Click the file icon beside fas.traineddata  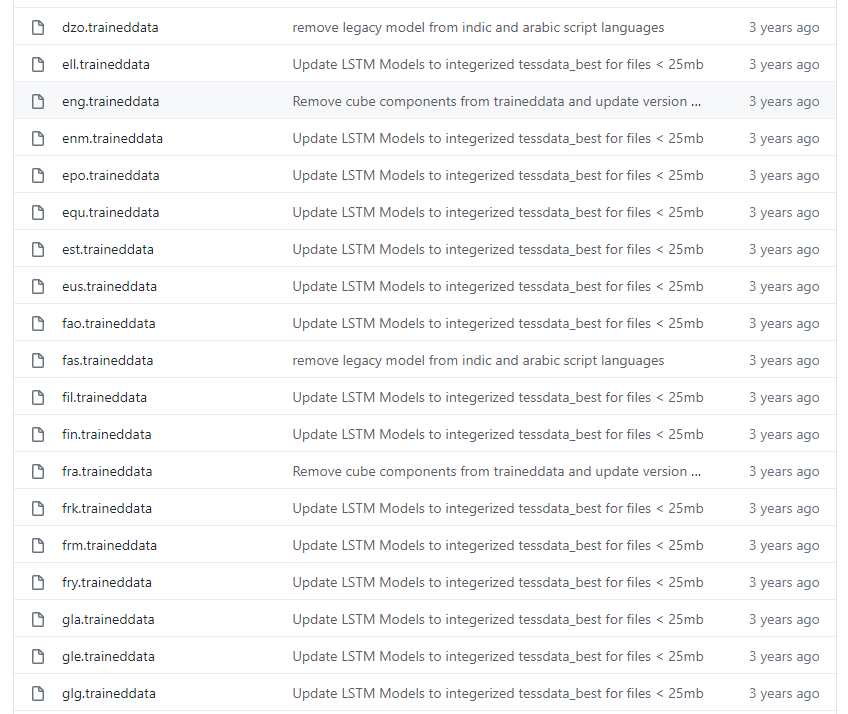point(38,360)
